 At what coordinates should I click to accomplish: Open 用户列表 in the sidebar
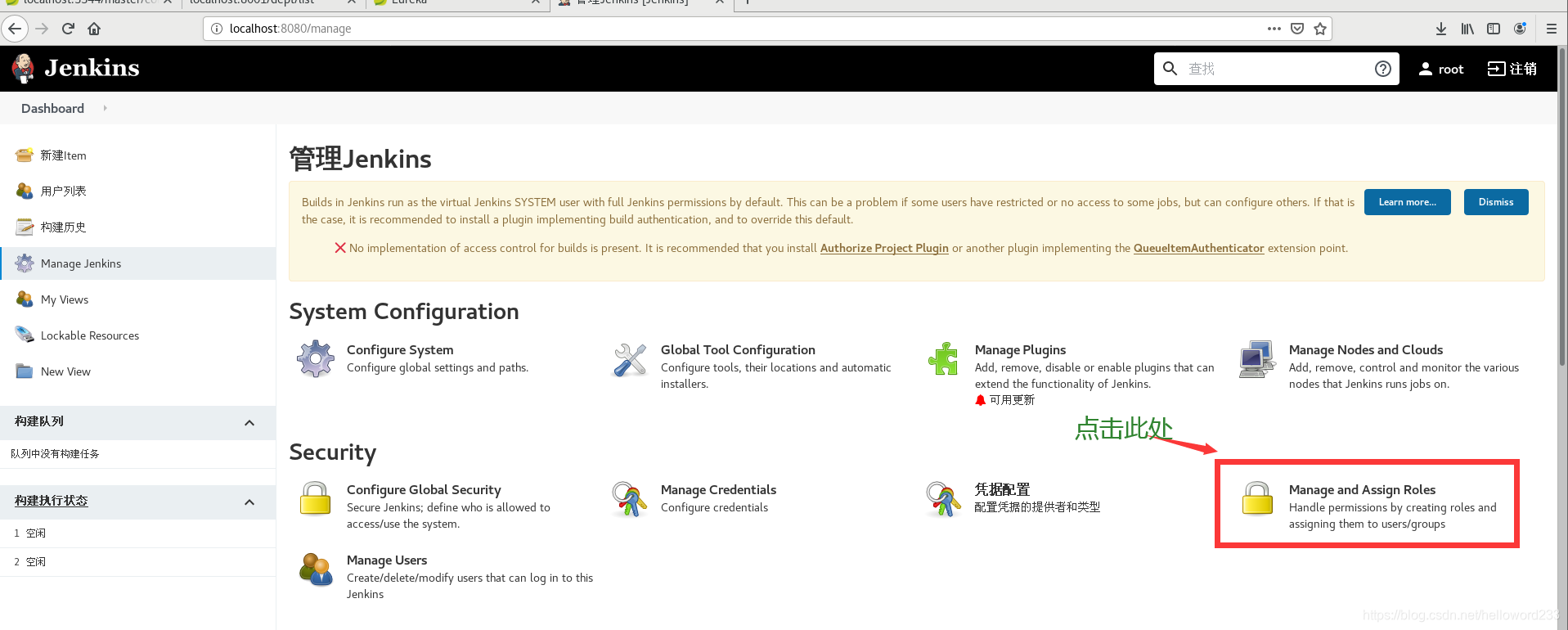64,191
